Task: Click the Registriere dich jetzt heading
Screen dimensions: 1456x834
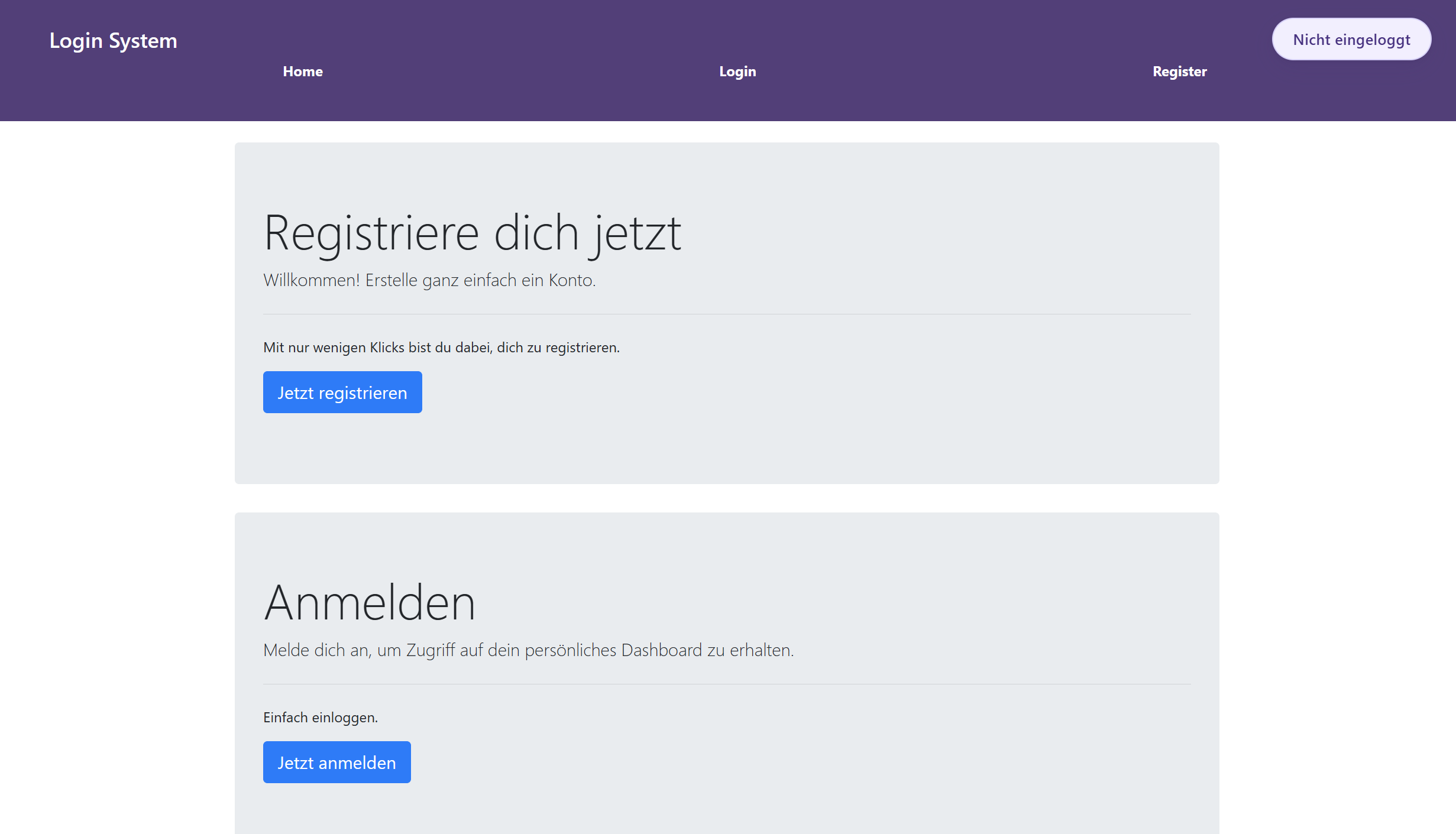Action: (x=473, y=233)
